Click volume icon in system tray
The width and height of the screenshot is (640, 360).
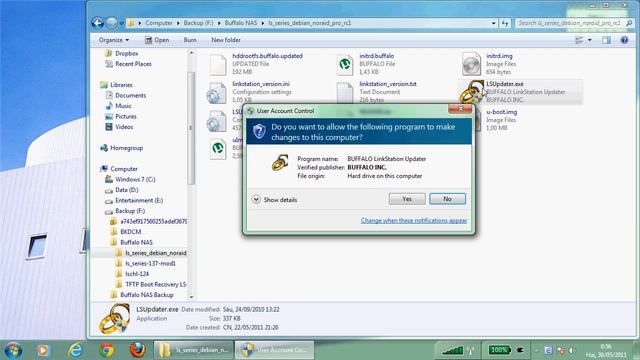click(x=572, y=351)
